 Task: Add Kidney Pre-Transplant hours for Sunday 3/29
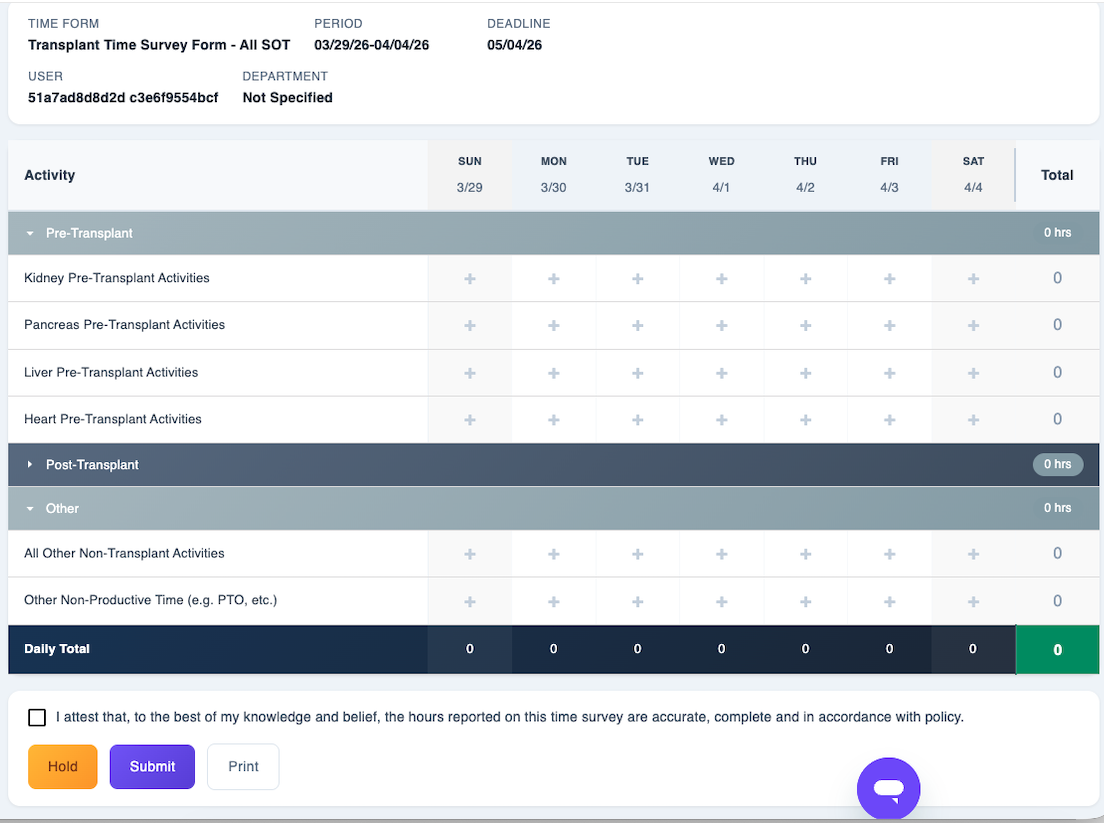(470, 279)
